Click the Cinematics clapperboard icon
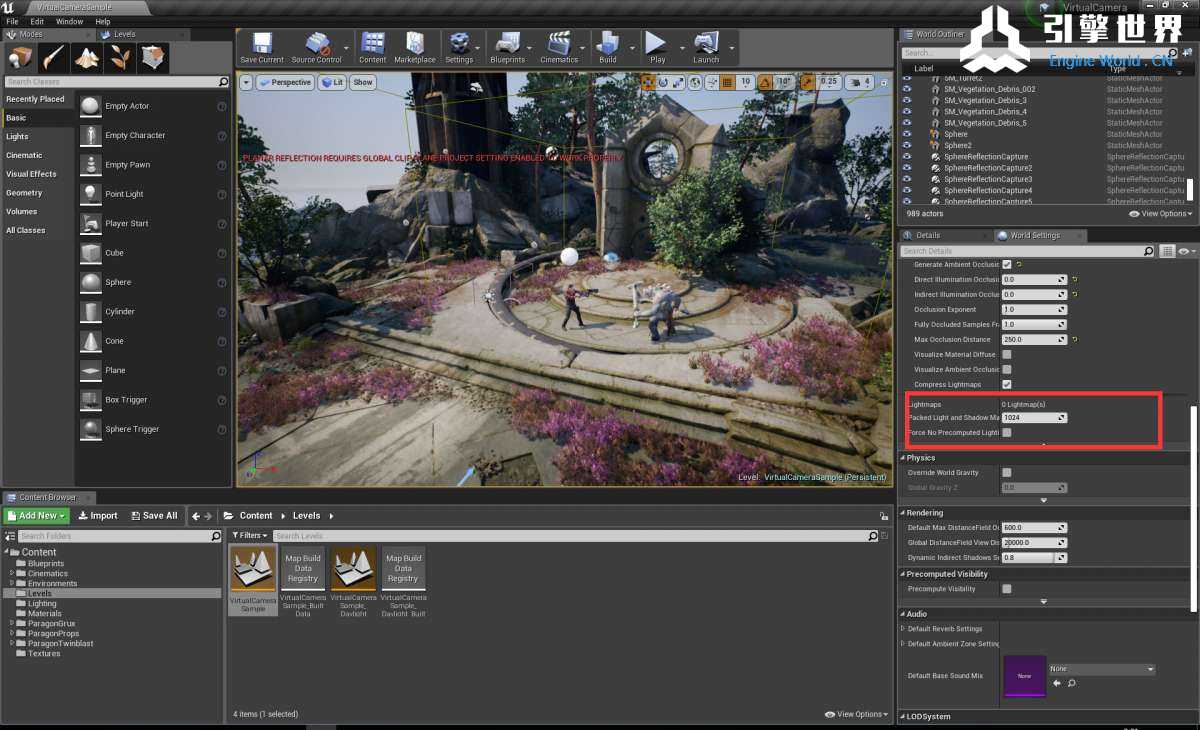 click(559, 45)
